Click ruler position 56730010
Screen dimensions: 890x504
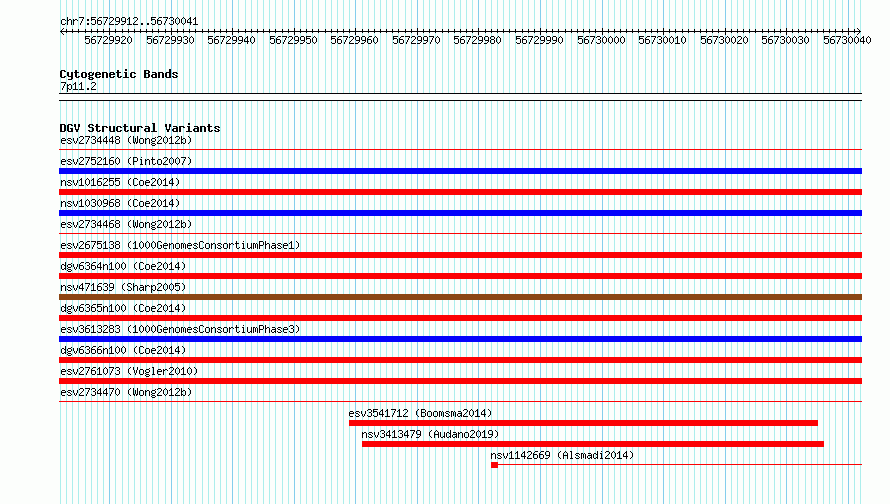coord(662,40)
